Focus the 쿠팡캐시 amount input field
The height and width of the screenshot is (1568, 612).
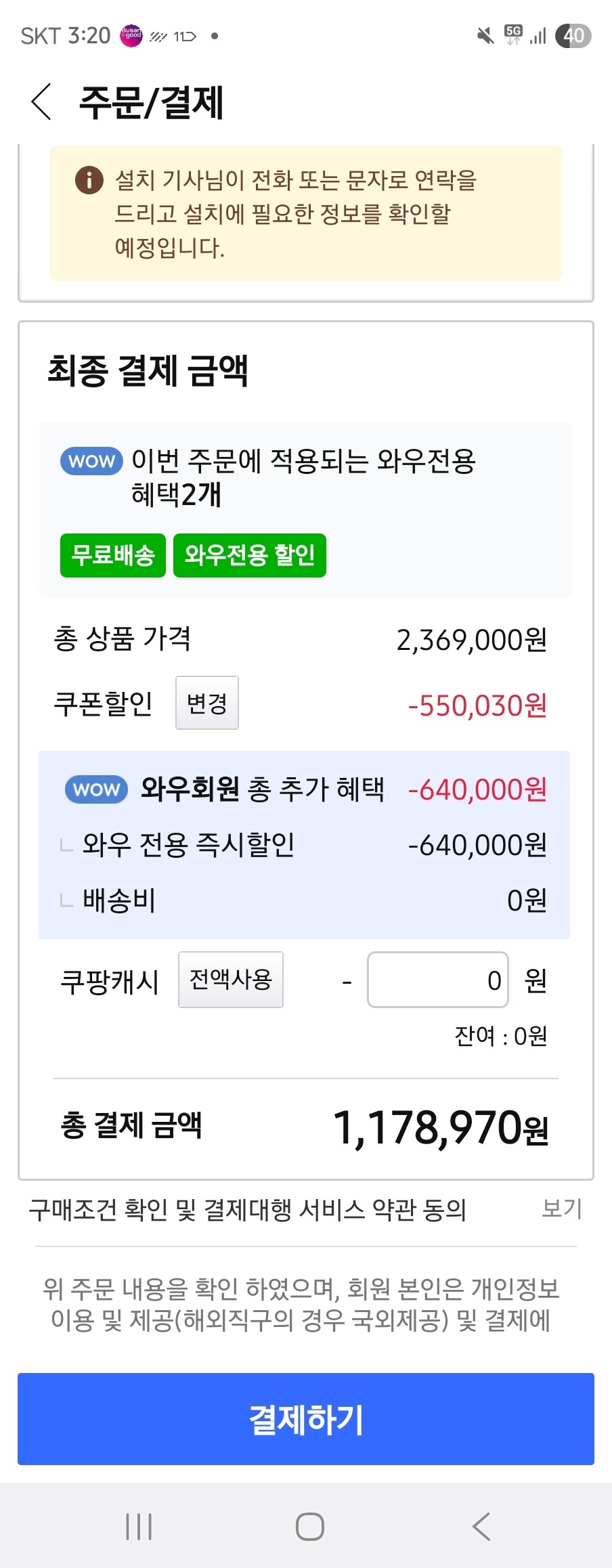click(437, 980)
